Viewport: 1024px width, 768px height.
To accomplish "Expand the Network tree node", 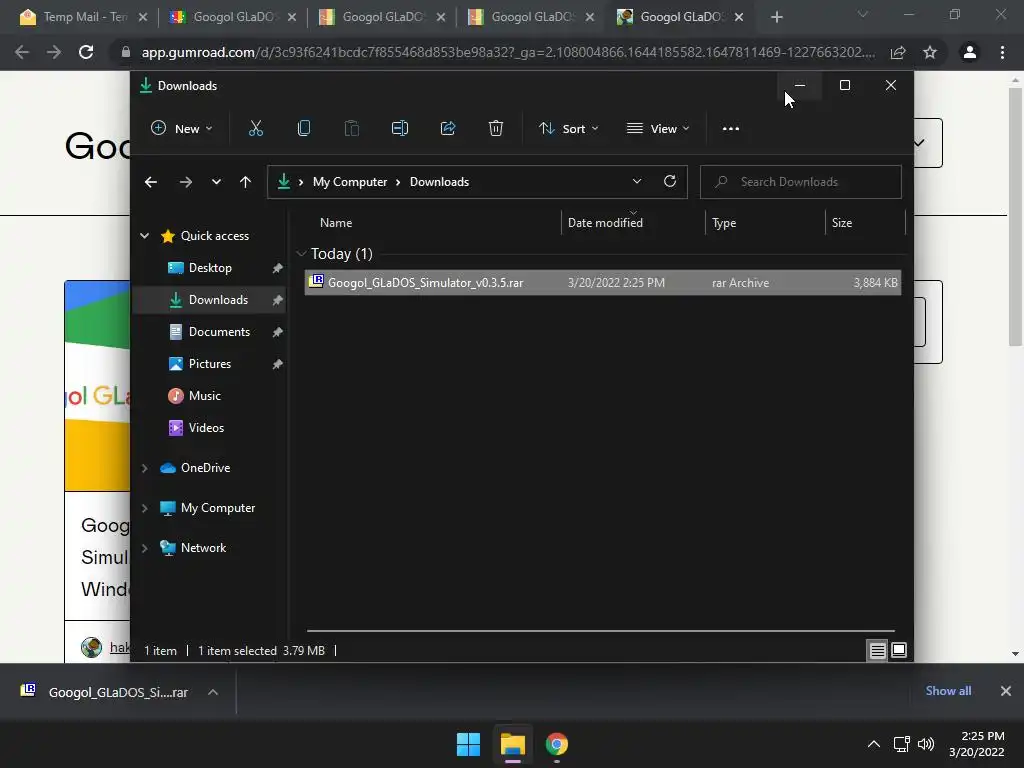I will click(144, 548).
